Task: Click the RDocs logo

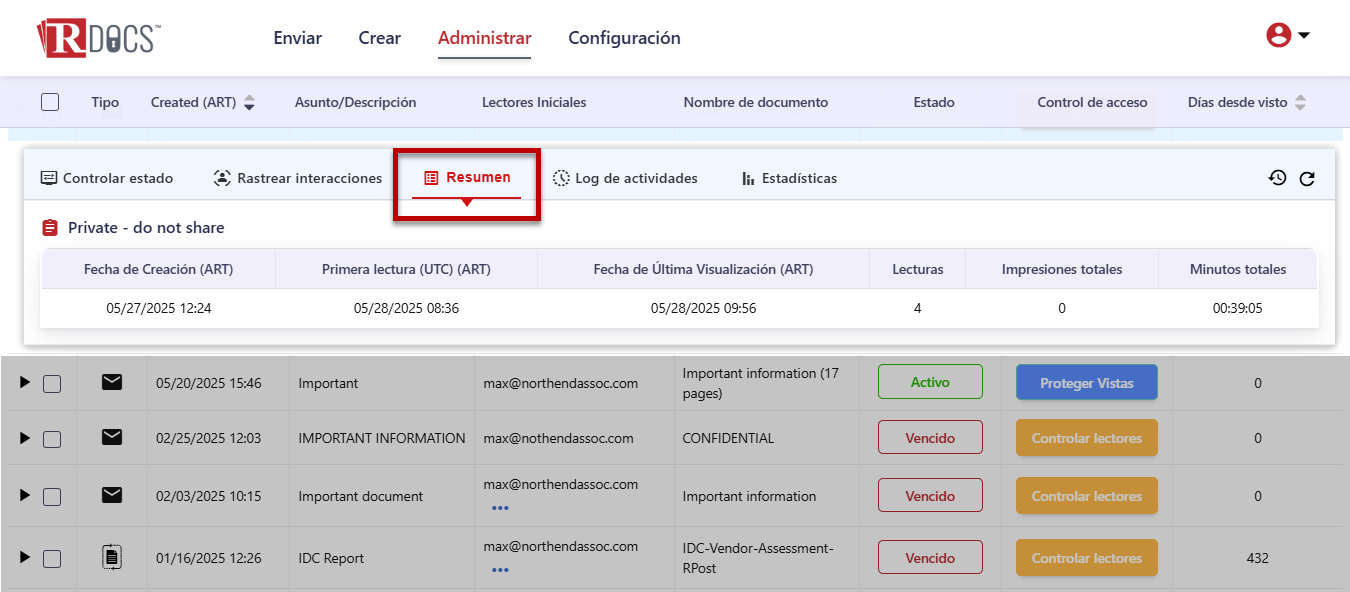Action: [98, 38]
